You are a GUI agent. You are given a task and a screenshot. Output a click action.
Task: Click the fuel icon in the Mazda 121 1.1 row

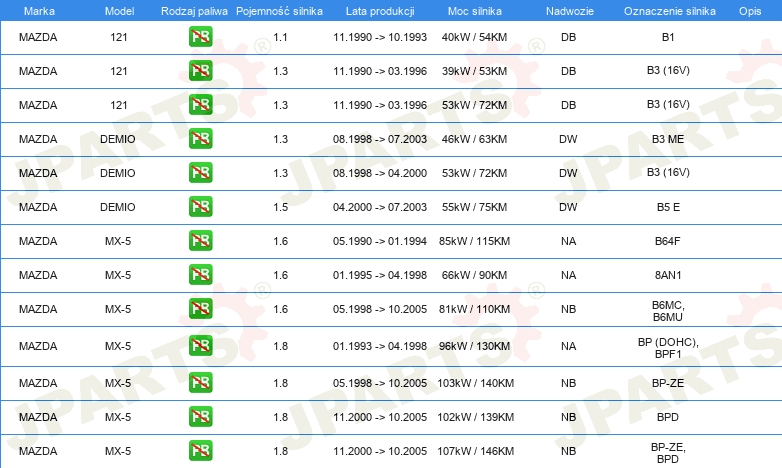(200, 37)
